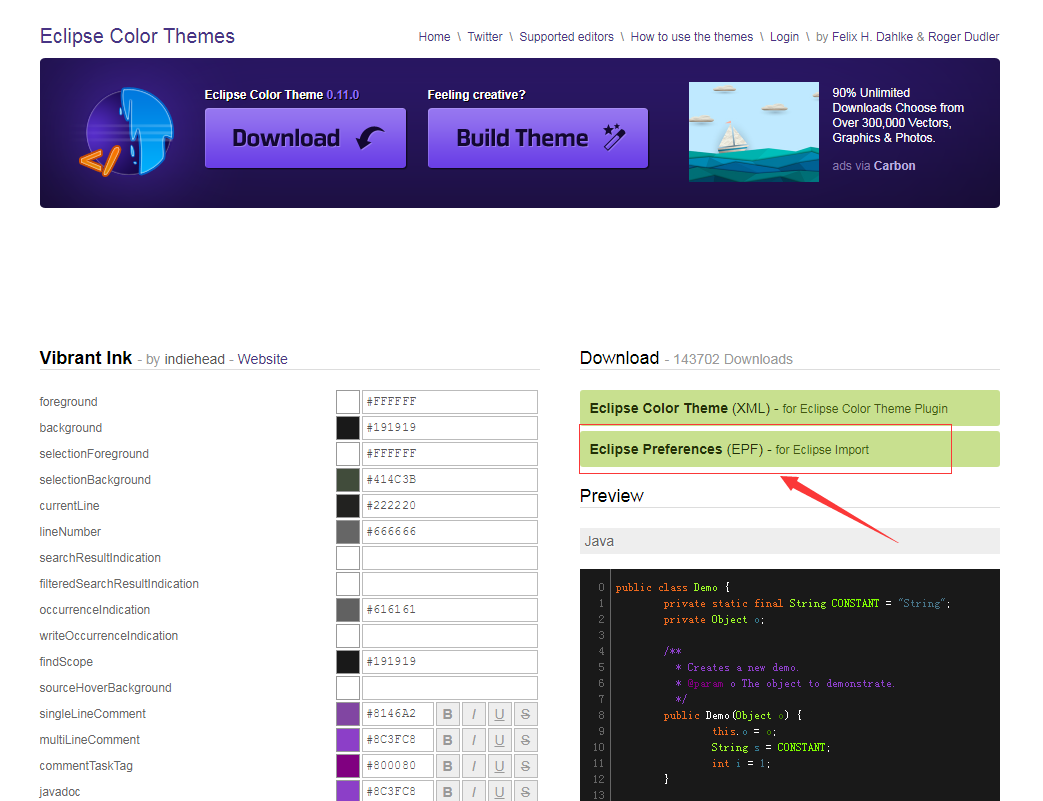Download Eclipse Preferences EPF file
1043x801 pixels.
click(790, 449)
